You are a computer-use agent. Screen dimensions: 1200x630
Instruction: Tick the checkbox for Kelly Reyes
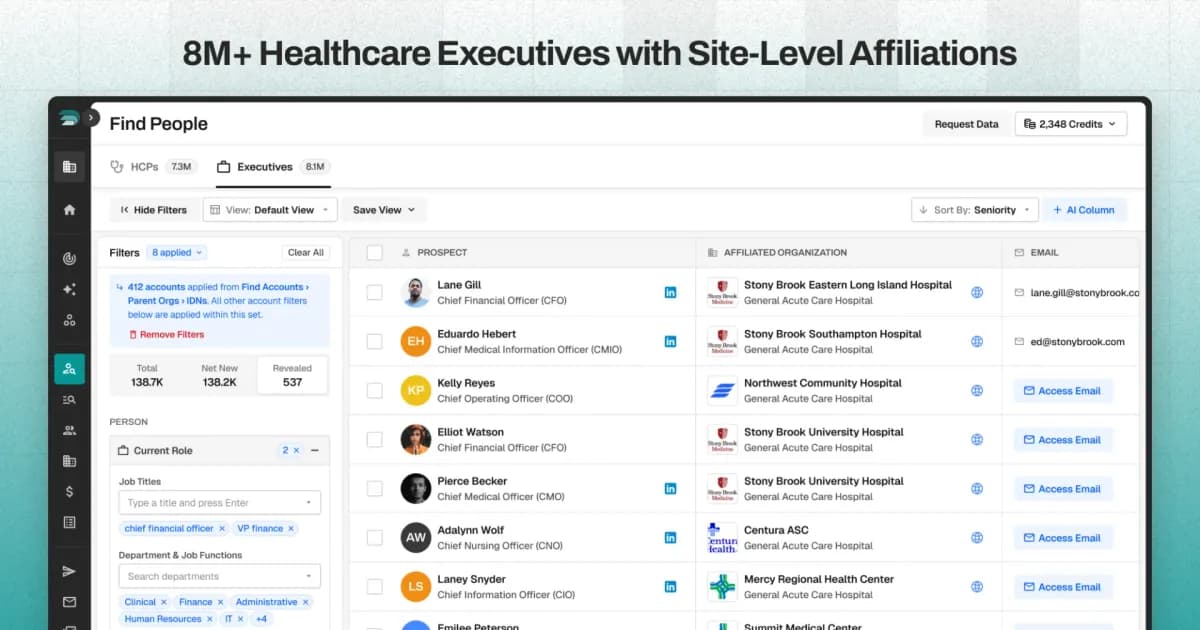(x=374, y=390)
